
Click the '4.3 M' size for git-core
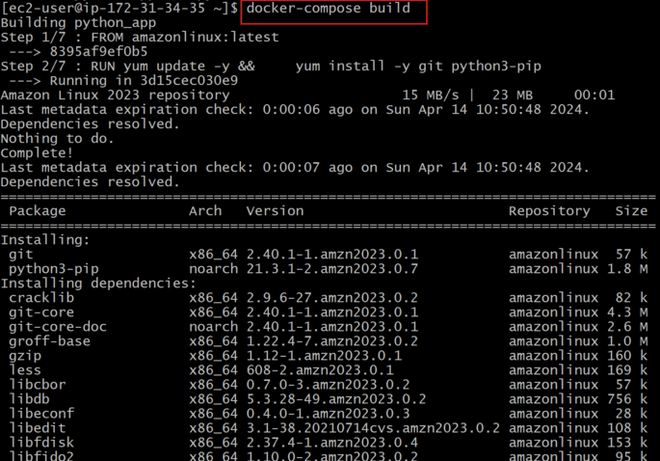coord(627,312)
